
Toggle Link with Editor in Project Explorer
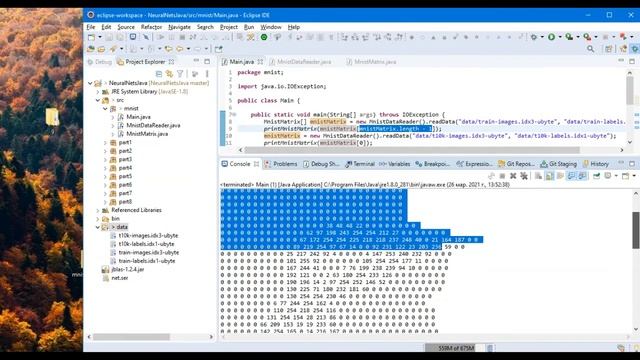169,74
